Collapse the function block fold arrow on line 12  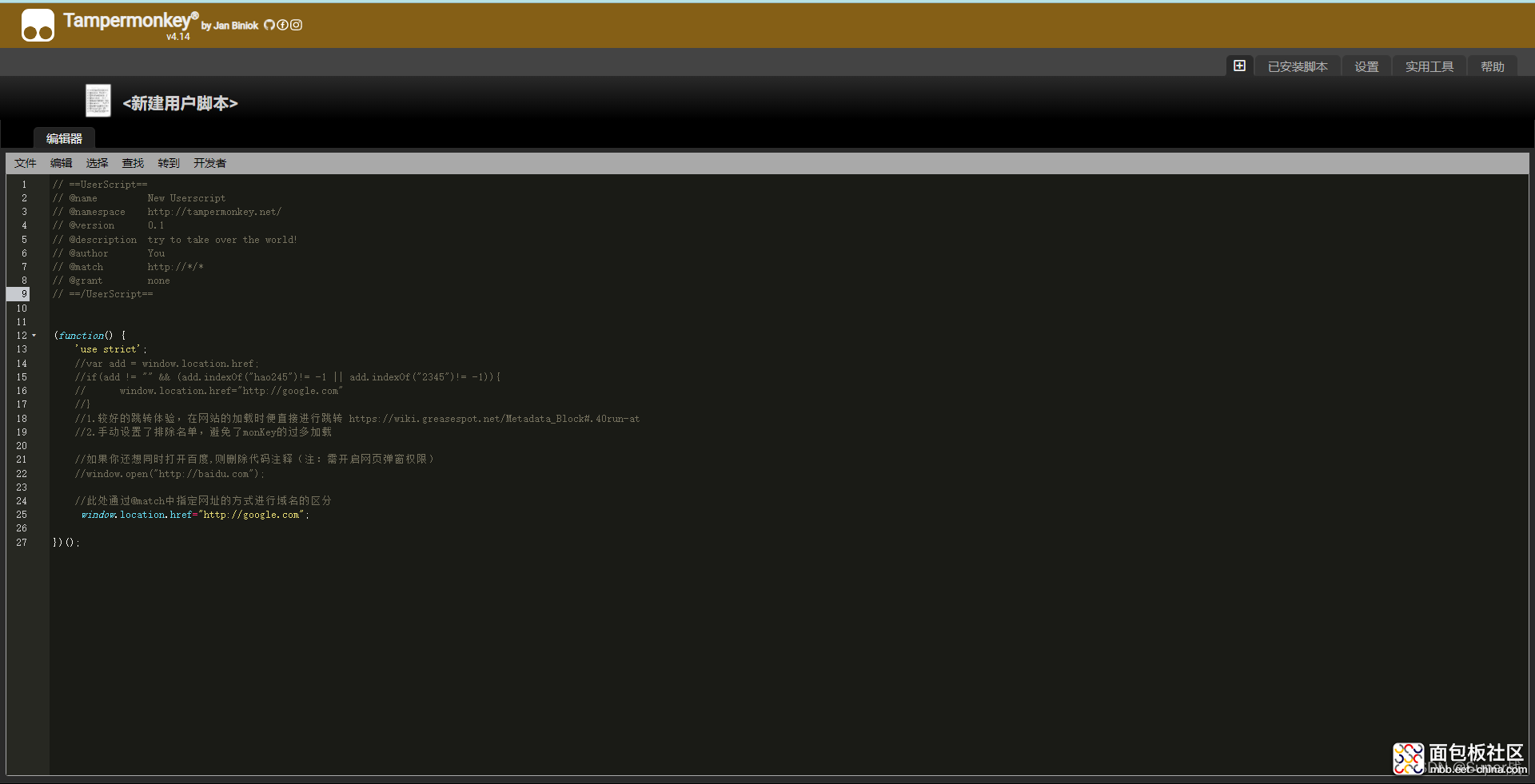pyautogui.click(x=34, y=336)
